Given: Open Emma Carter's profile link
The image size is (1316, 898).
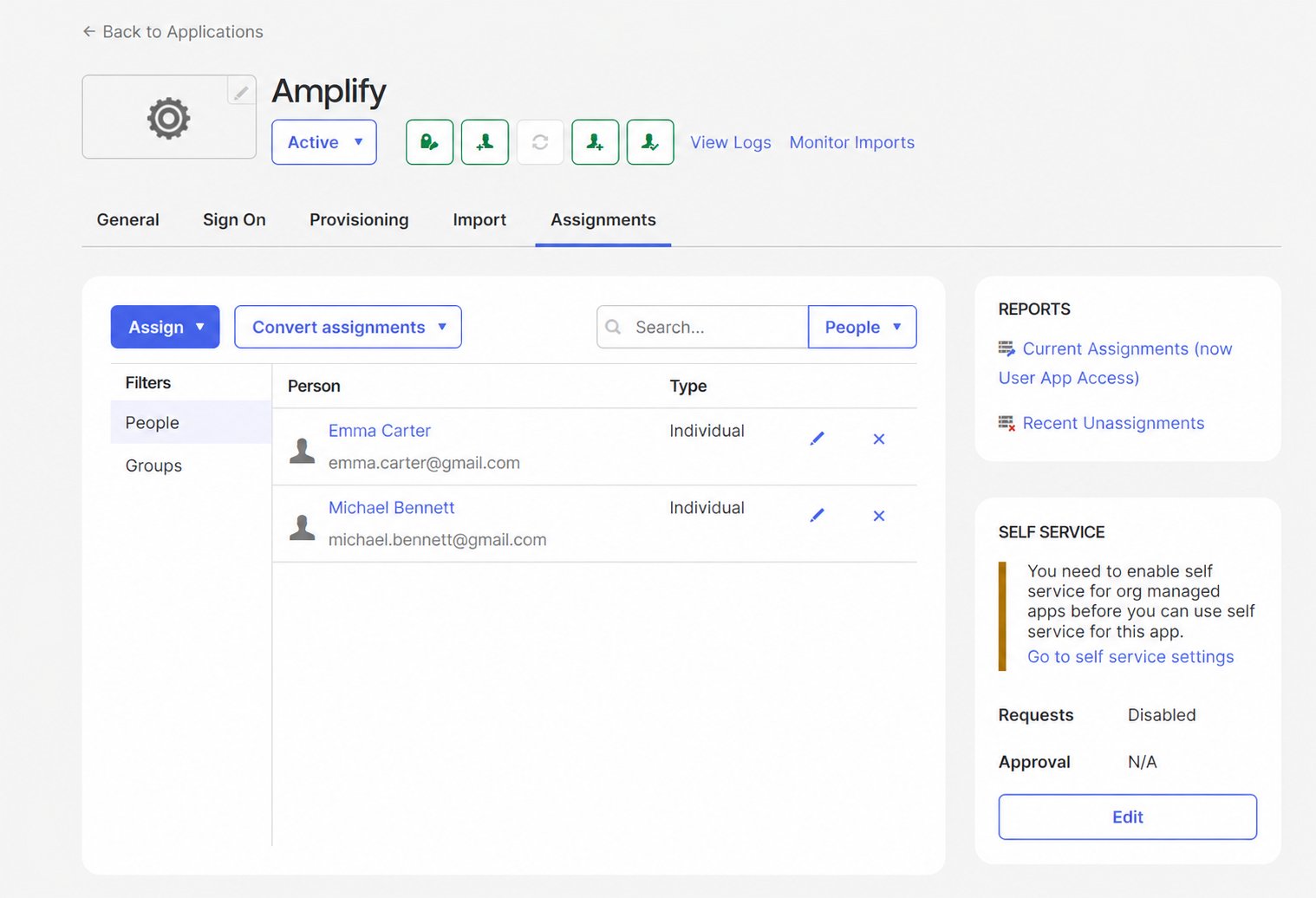Looking at the screenshot, I should point(379,431).
